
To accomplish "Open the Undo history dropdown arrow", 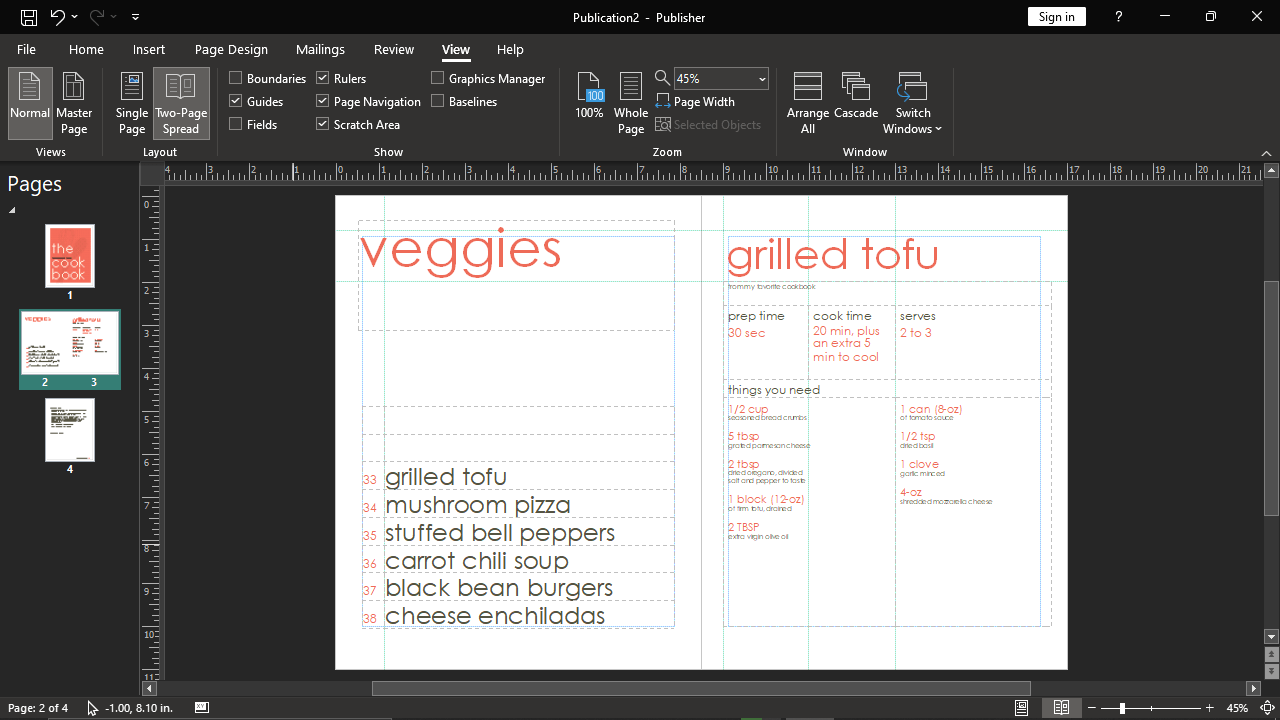I will (x=76, y=17).
